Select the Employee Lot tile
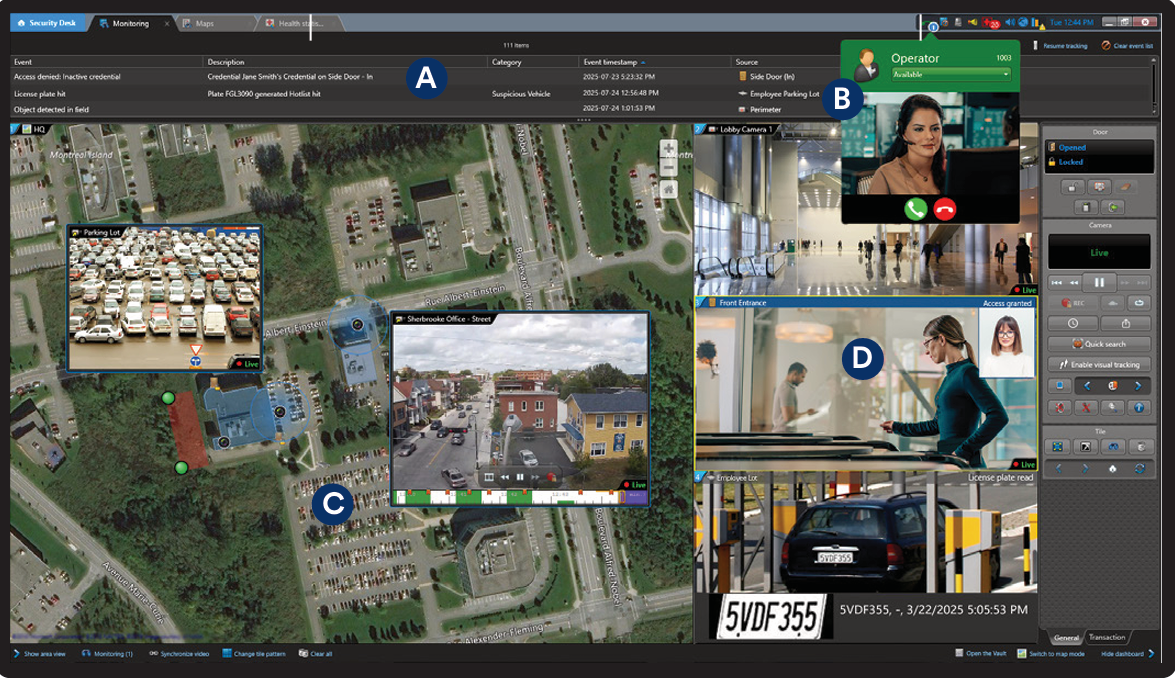 click(x=866, y=556)
